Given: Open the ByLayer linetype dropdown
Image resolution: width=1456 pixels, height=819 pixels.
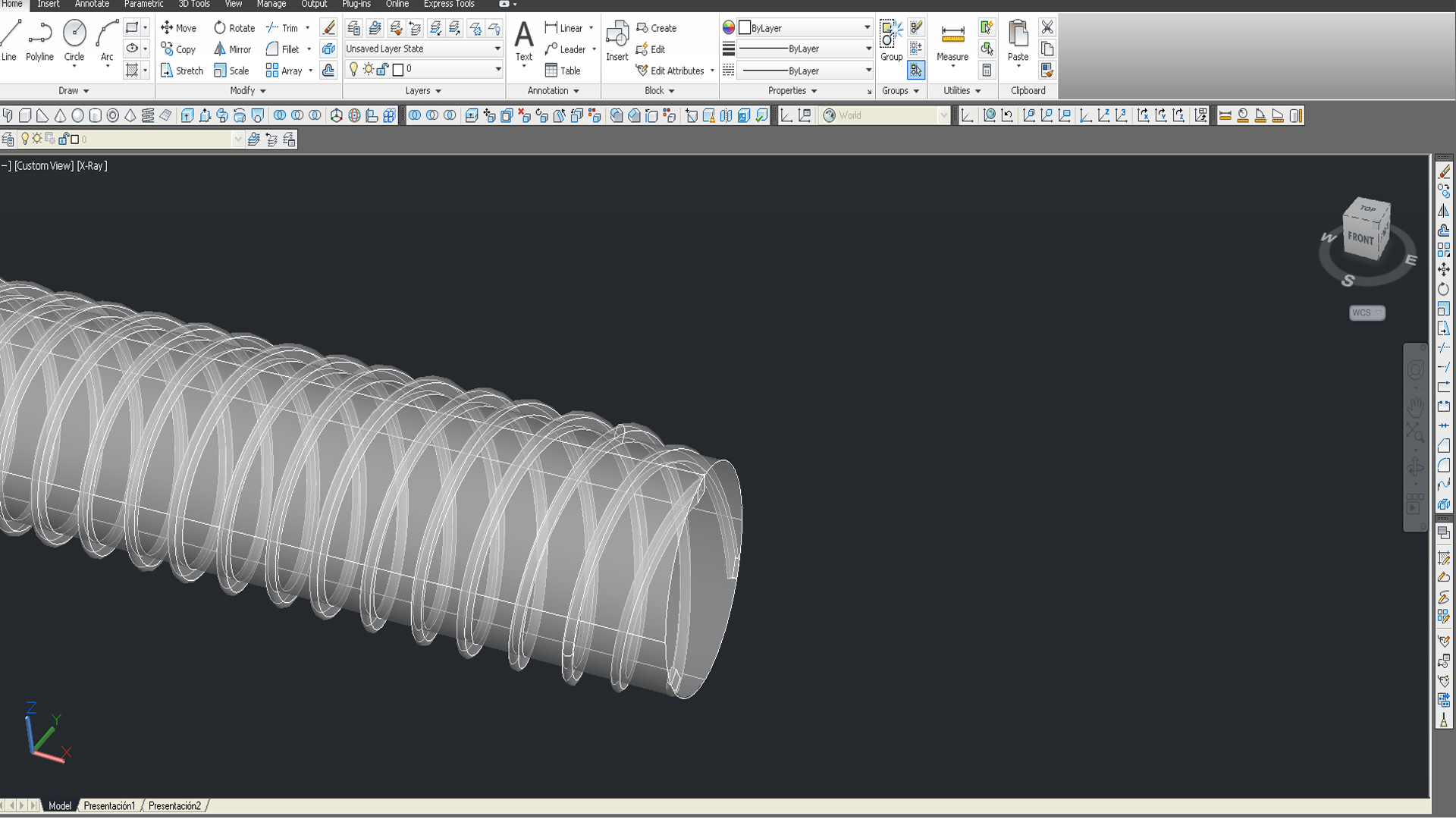Looking at the screenshot, I should (x=805, y=71).
